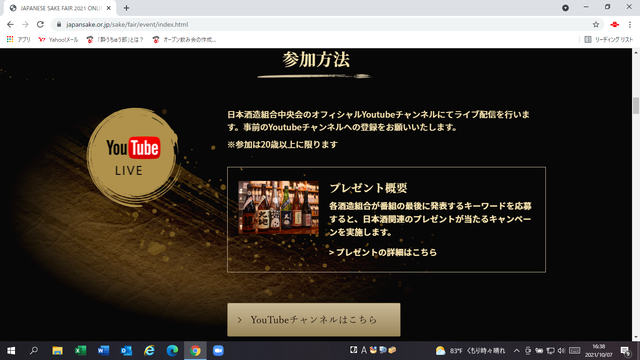View site info via the padlock icon
The height and width of the screenshot is (360, 640).
tap(59, 24)
